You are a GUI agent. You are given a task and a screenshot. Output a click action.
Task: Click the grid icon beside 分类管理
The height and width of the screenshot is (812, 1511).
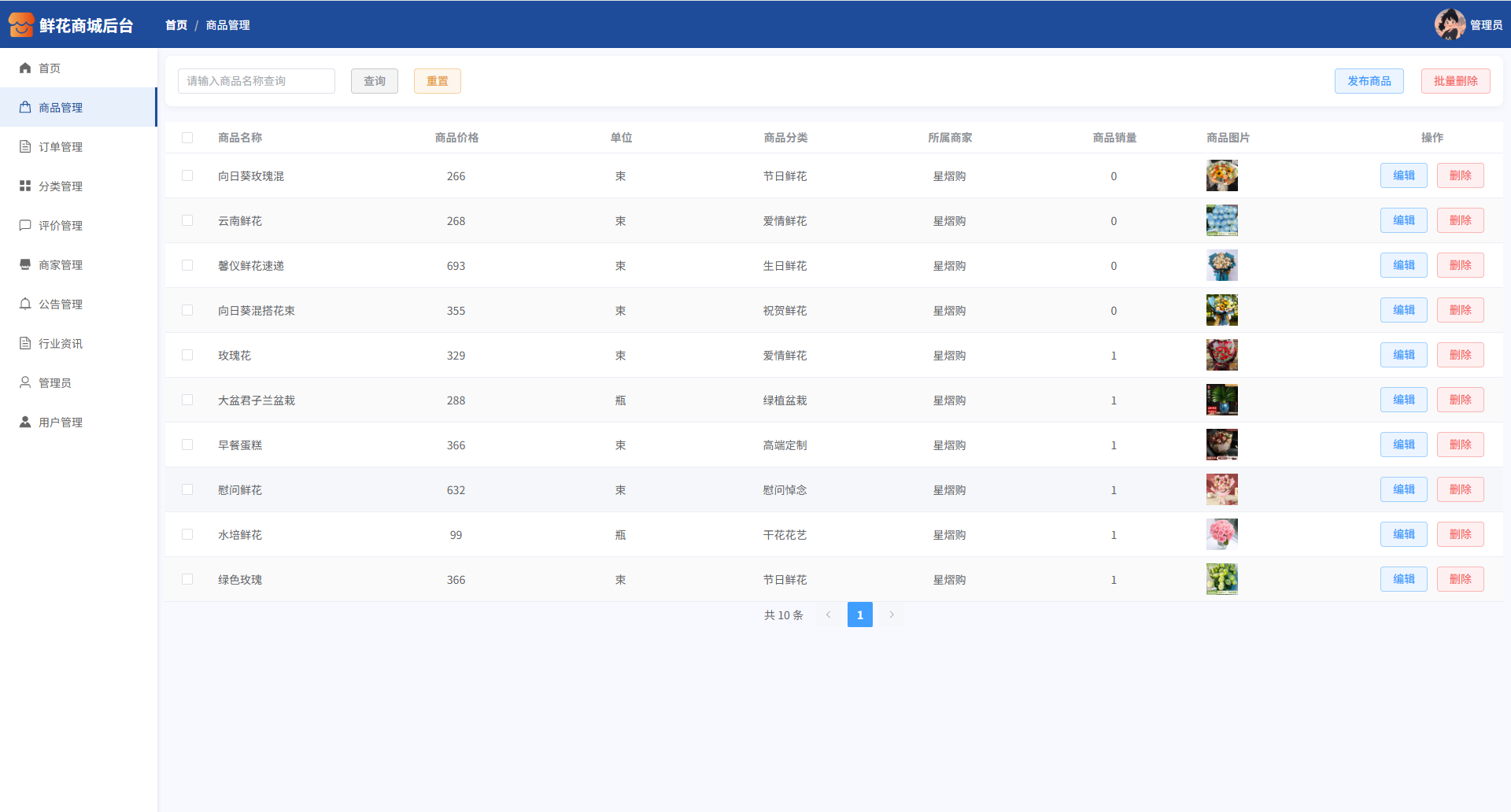tap(25, 186)
